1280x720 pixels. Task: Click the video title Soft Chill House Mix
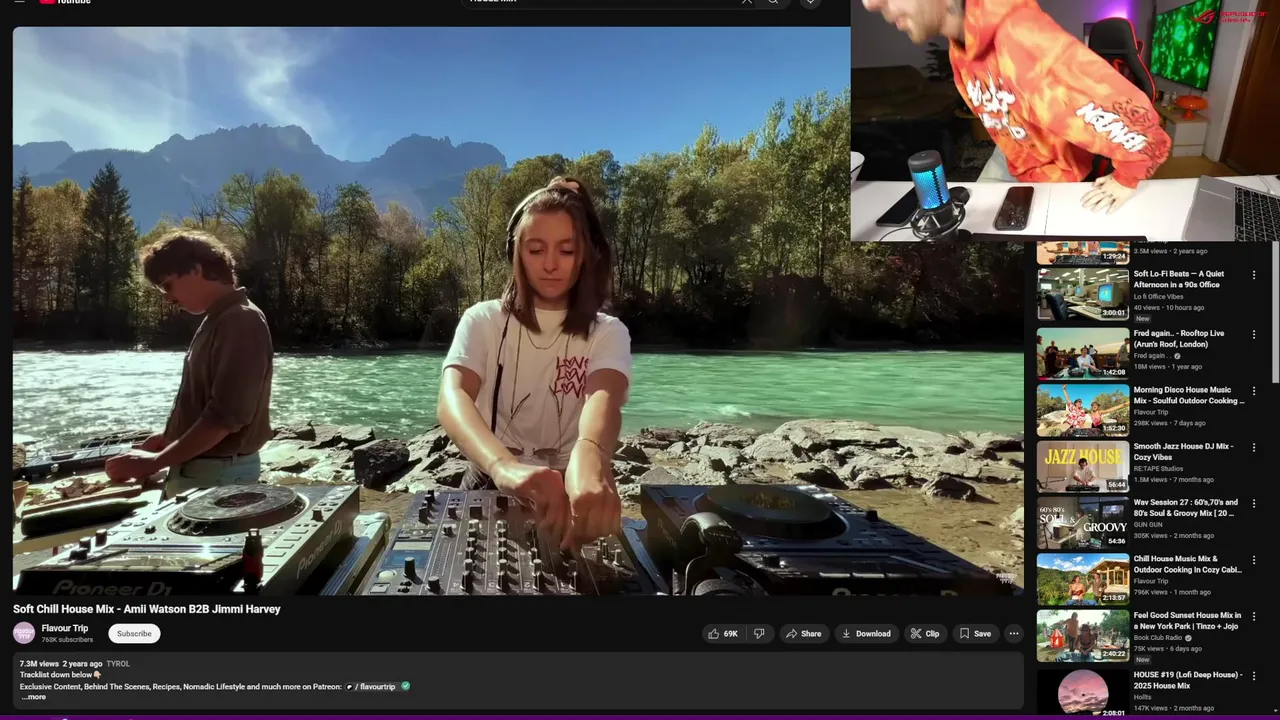coord(147,608)
